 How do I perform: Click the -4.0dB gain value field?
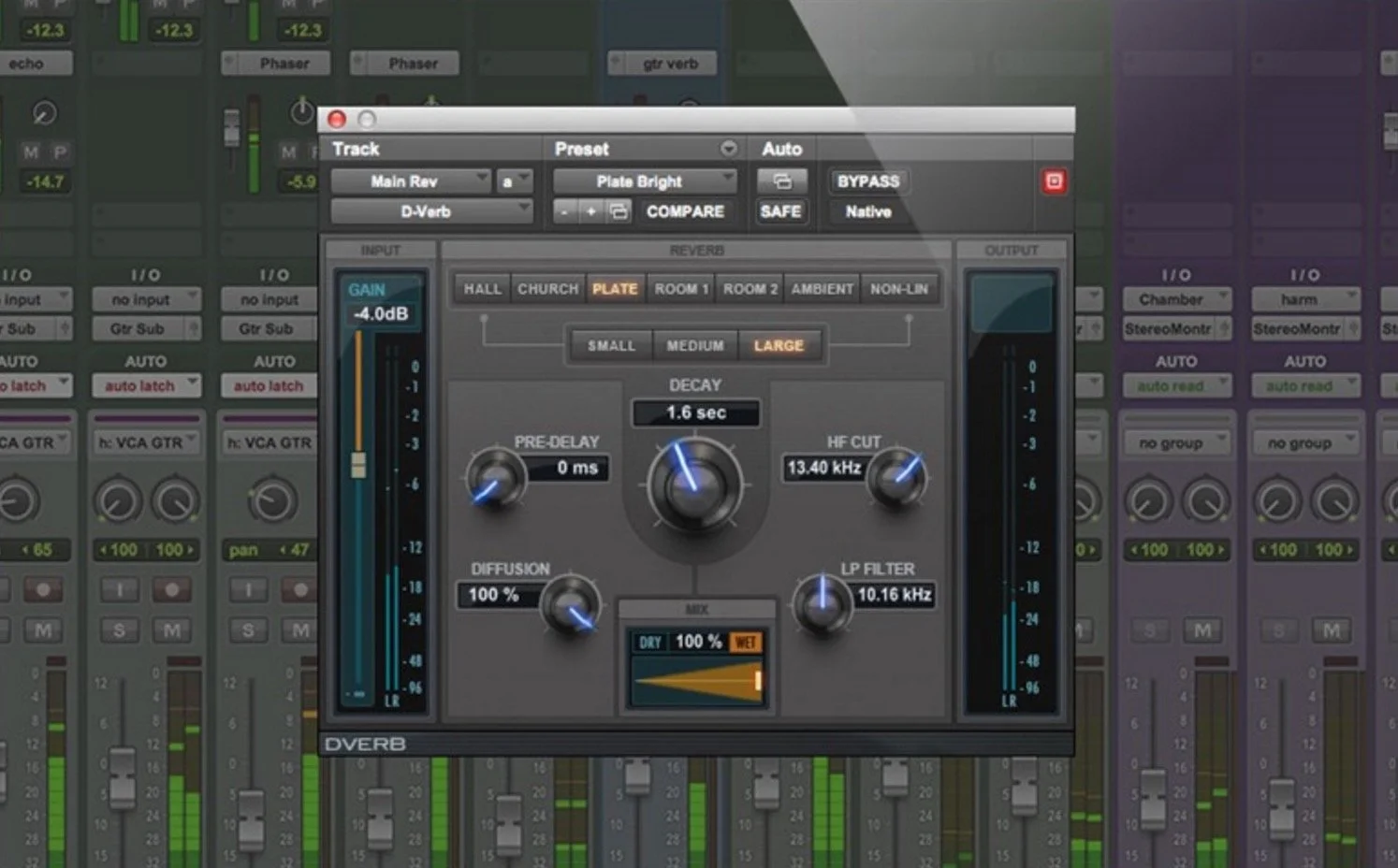(x=381, y=314)
